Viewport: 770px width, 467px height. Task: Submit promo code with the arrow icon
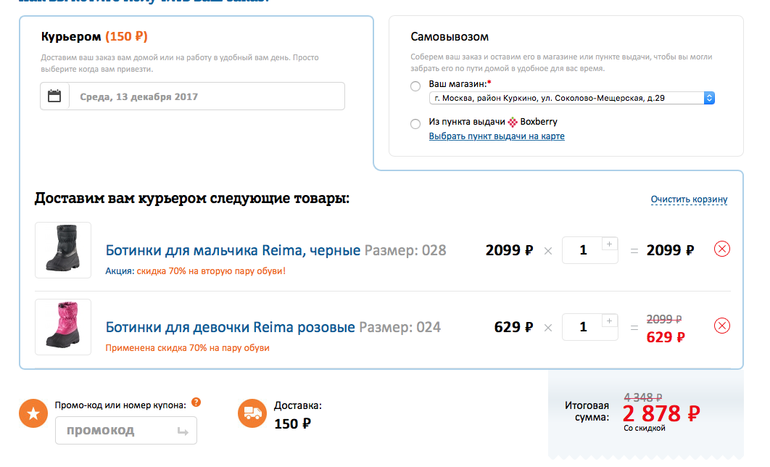click(182, 431)
